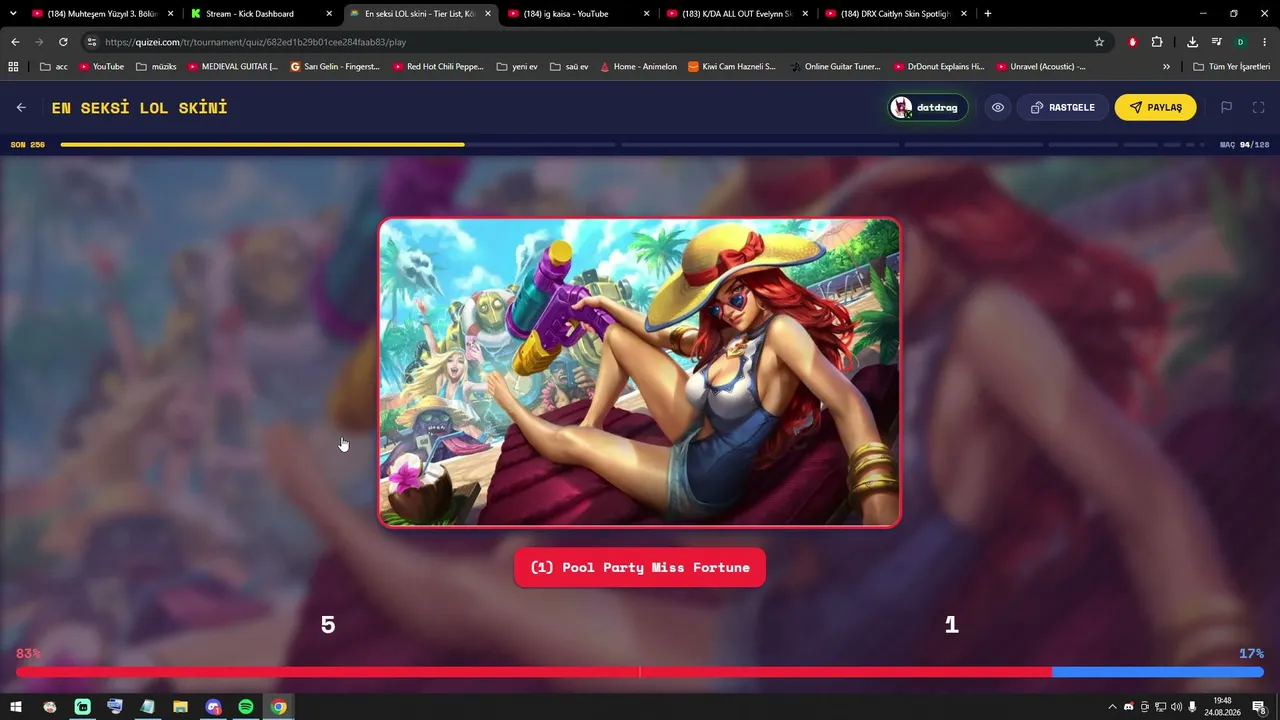Open the Unravel (Acoustic) bookmark

(1041, 66)
